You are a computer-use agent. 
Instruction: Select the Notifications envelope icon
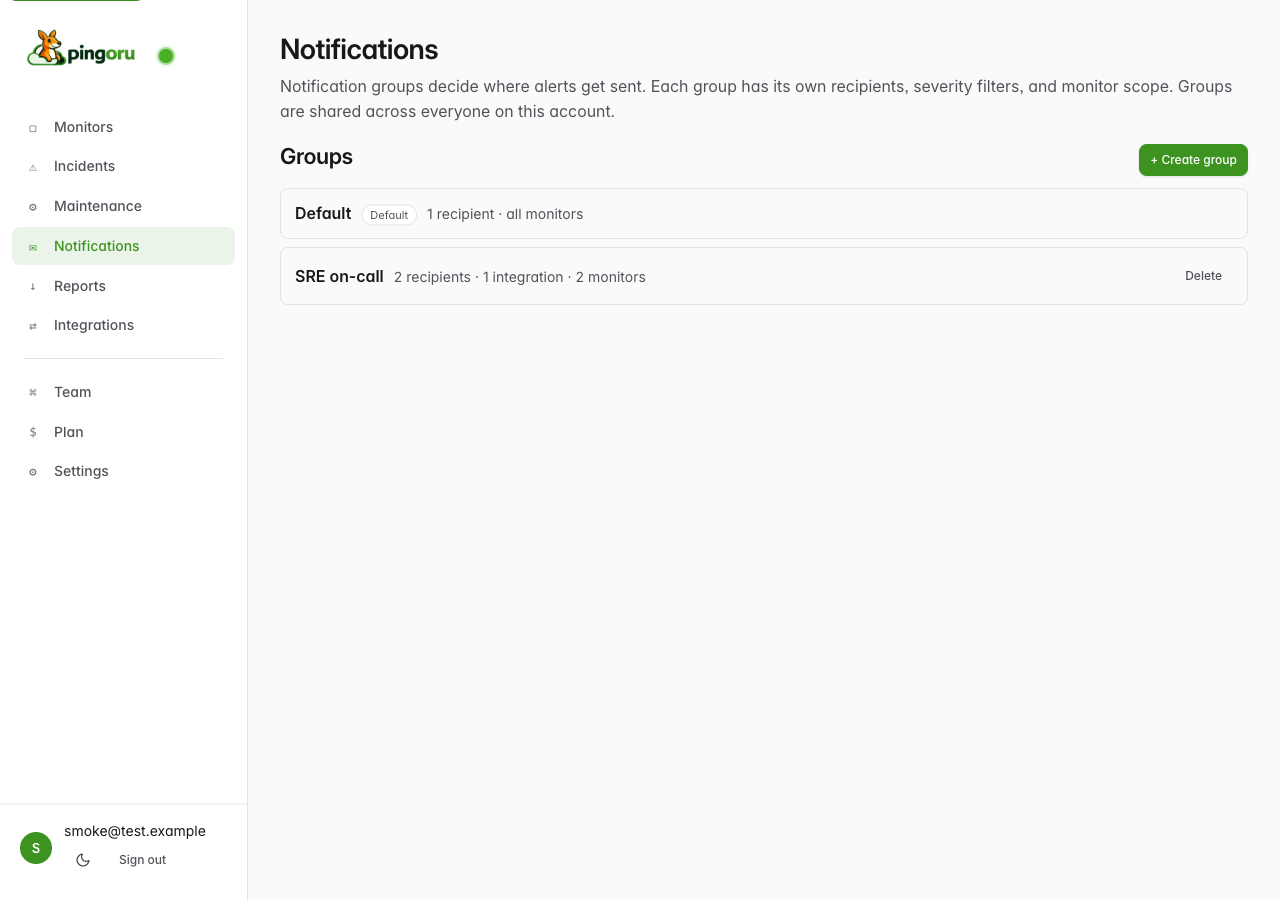pyautogui.click(x=32, y=247)
